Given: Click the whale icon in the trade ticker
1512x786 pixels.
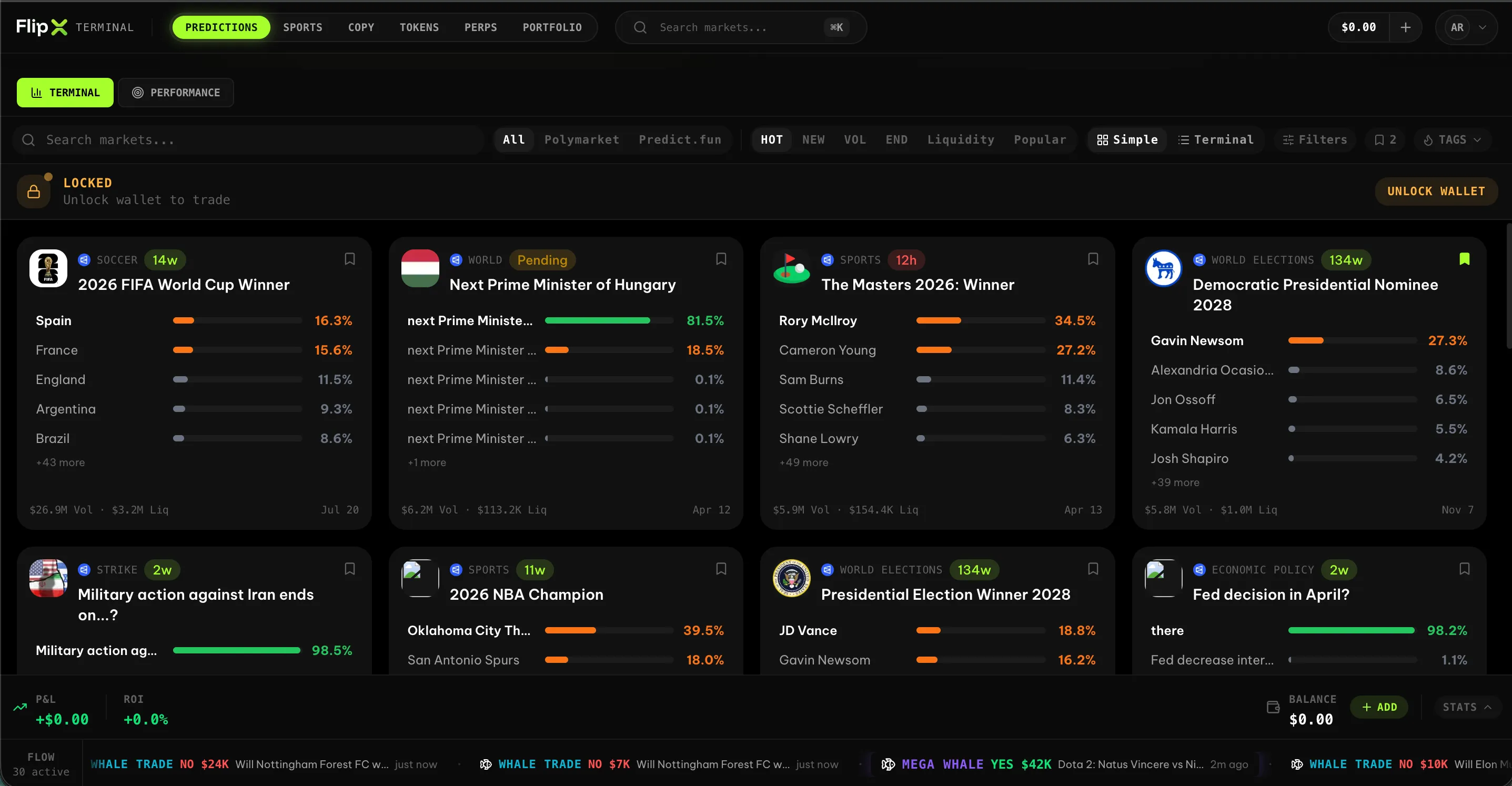Looking at the screenshot, I should pos(486,764).
